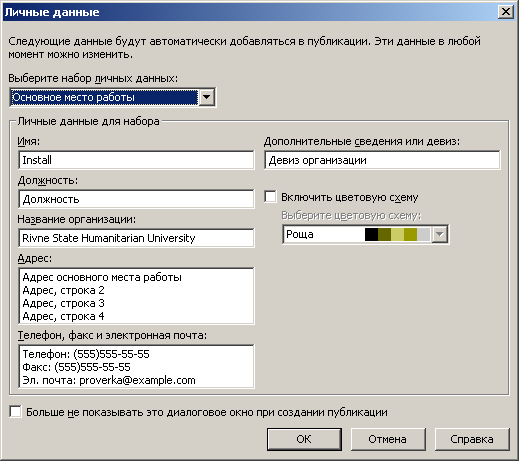Click the Имя field containing Install

point(136,160)
